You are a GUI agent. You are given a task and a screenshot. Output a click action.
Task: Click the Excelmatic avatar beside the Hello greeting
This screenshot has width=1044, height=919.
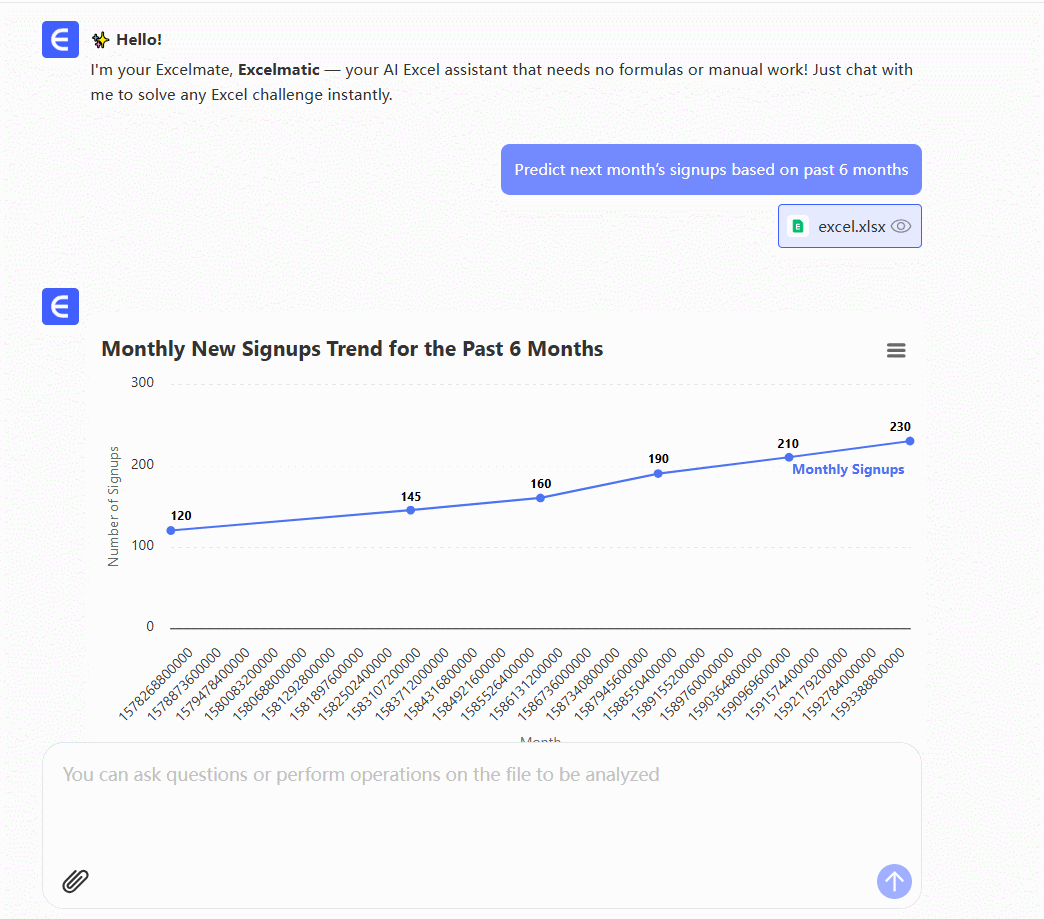(60, 40)
